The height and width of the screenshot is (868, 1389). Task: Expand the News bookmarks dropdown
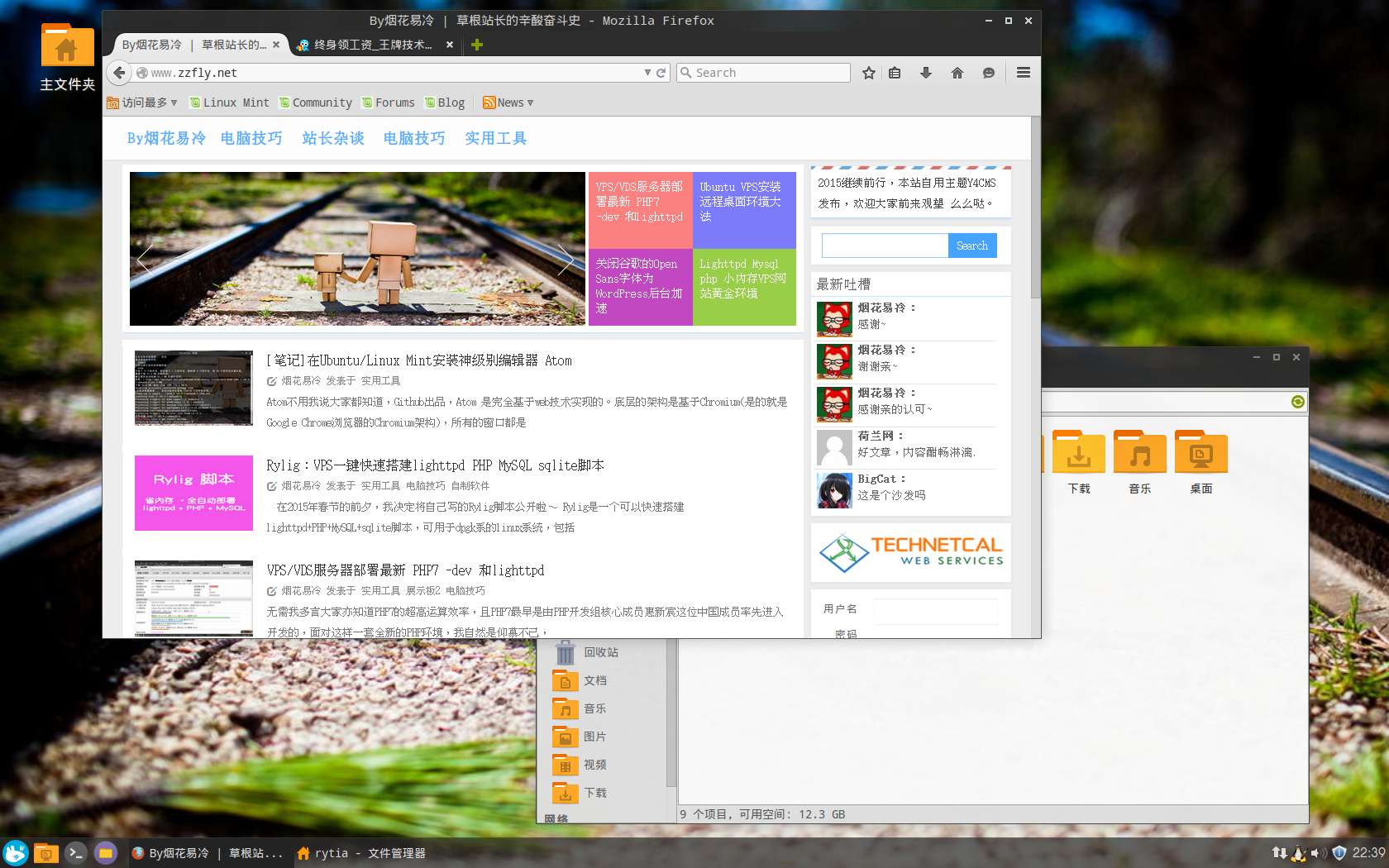(x=508, y=103)
